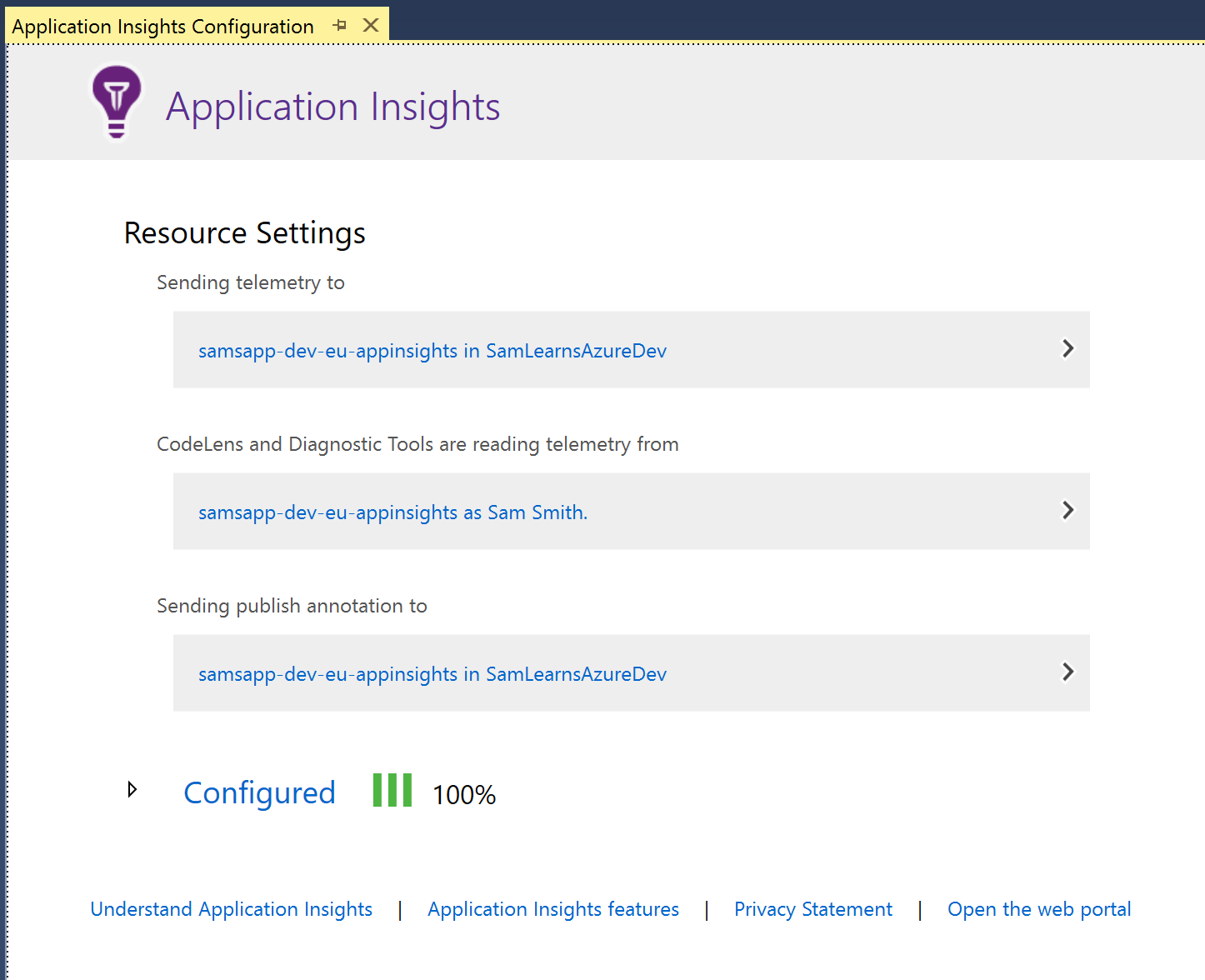1205x980 pixels.
Task: Open Application Insights features link
Action: [552, 909]
